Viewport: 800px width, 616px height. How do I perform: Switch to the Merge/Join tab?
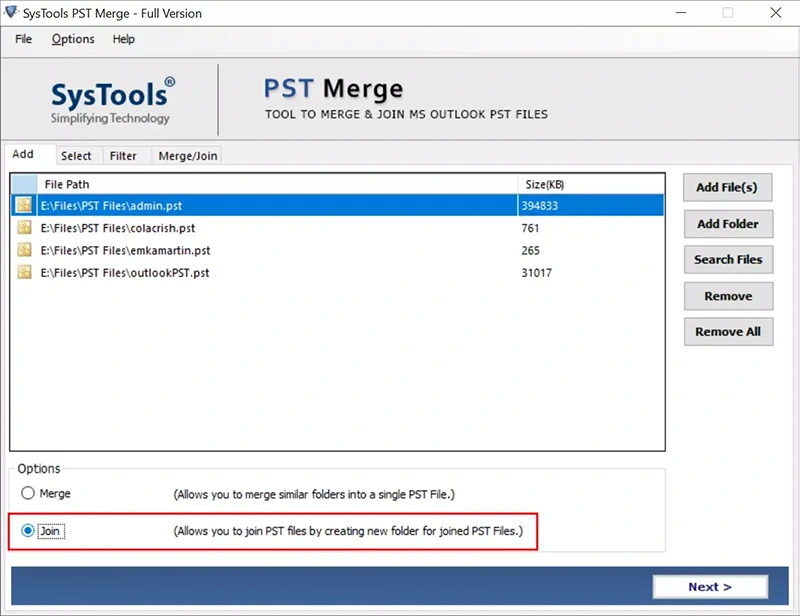coord(187,156)
